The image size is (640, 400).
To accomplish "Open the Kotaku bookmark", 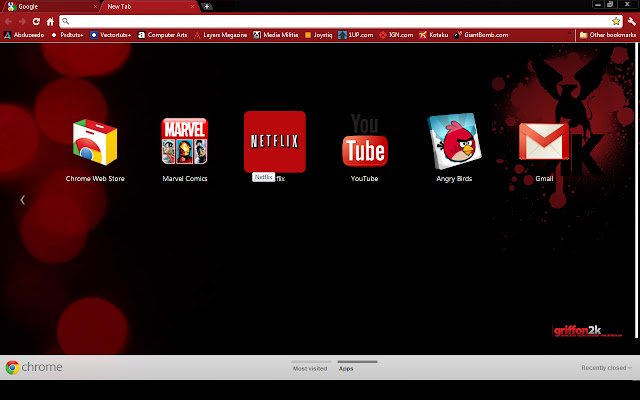I will (x=433, y=35).
